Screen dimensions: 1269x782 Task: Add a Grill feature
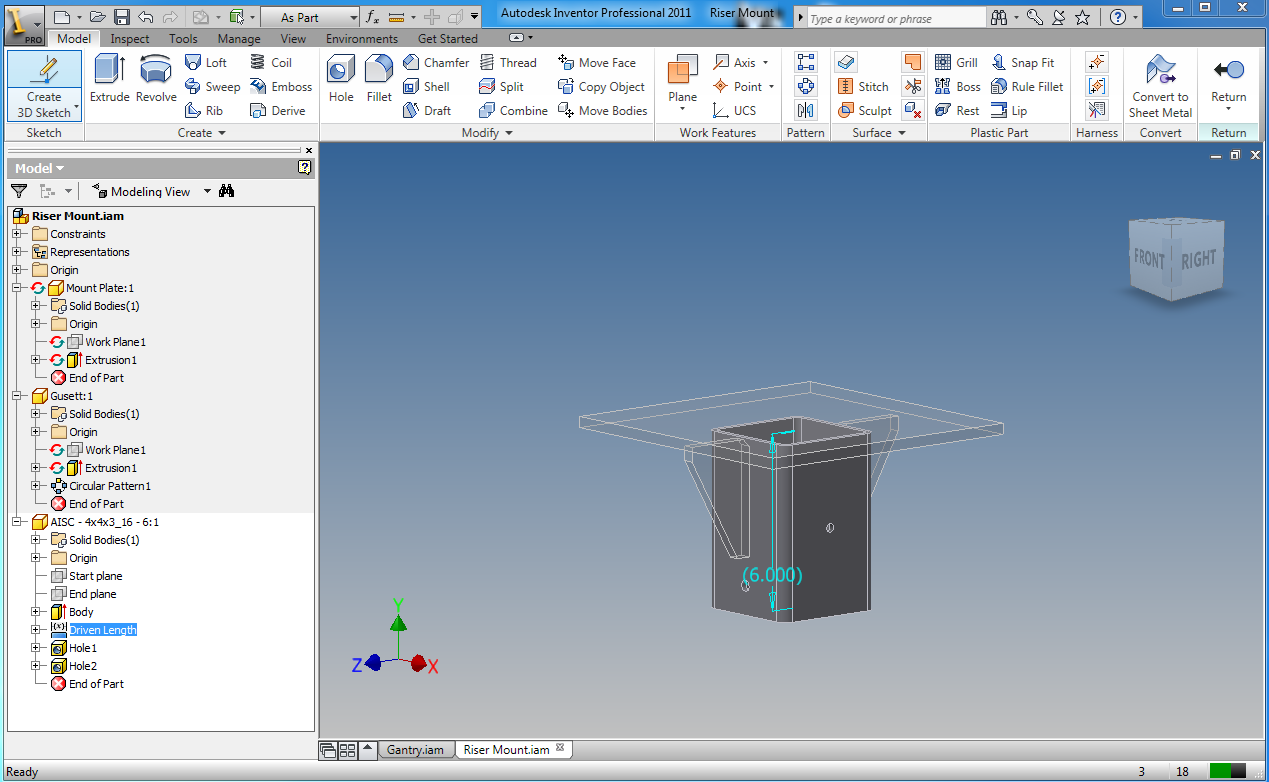tap(957, 62)
